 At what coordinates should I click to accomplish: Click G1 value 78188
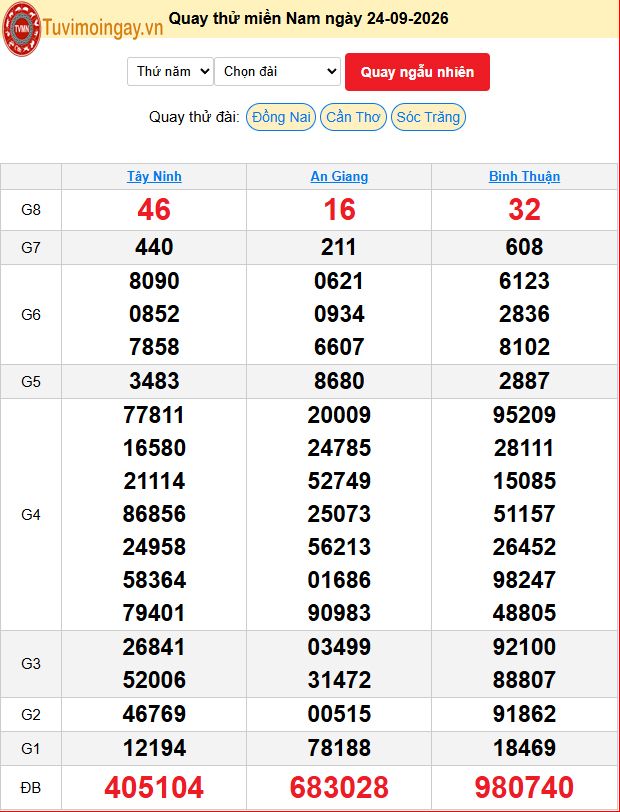[x=339, y=748]
